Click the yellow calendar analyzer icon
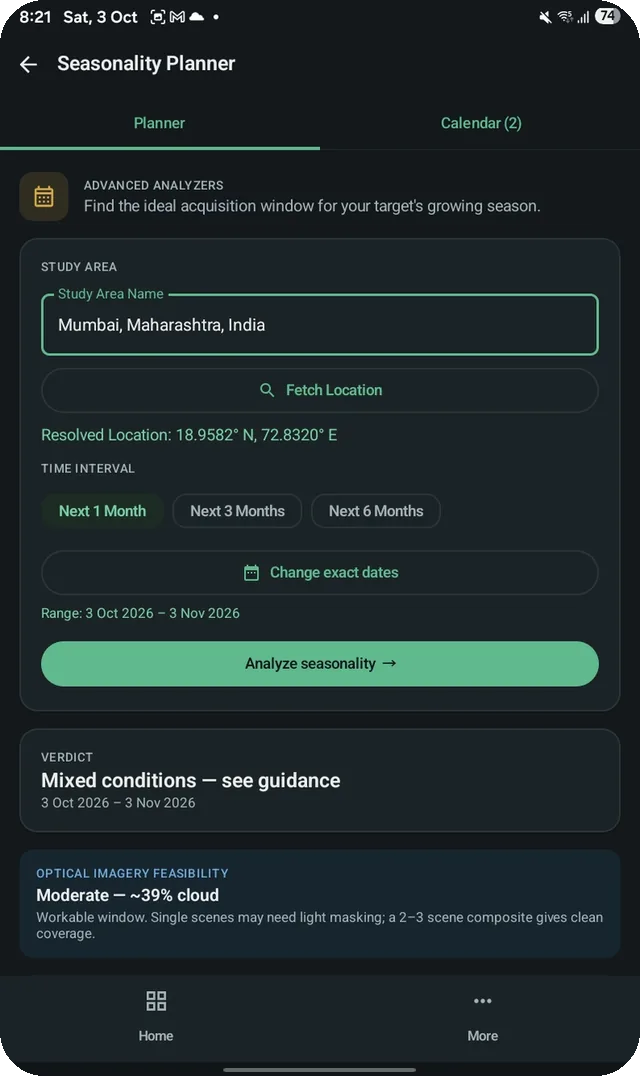The height and width of the screenshot is (1076, 640). [x=44, y=196]
